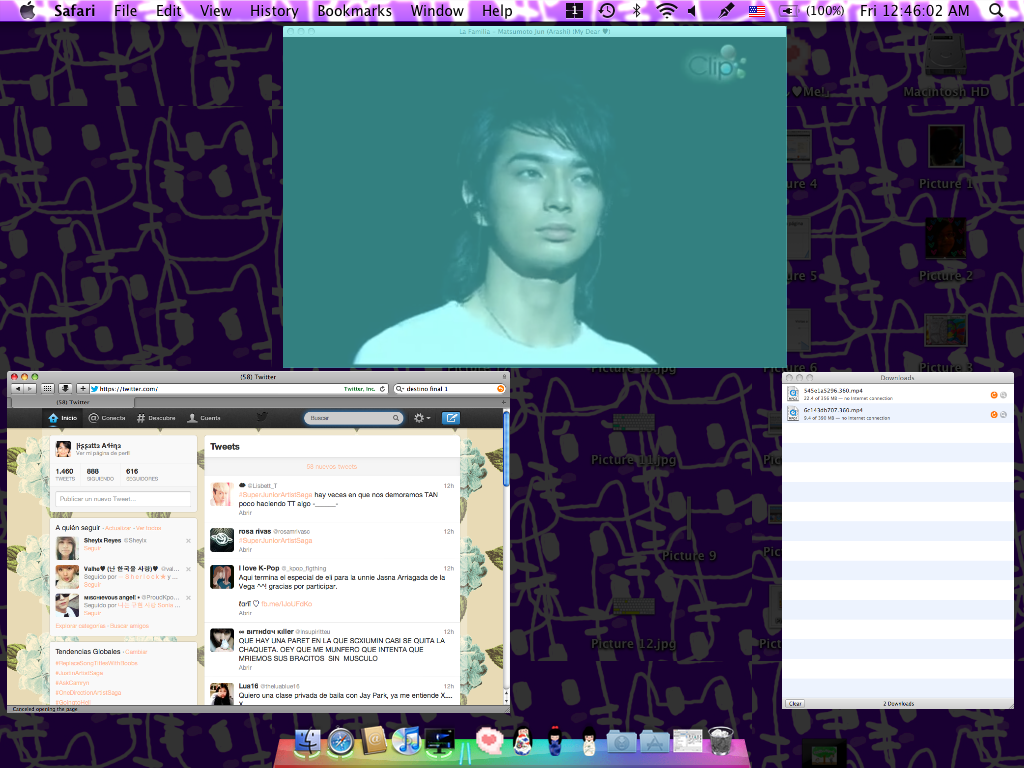The height and width of the screenshot is (768, 1024).
Task: Open the Edit menu
Action: coord(168,10)
